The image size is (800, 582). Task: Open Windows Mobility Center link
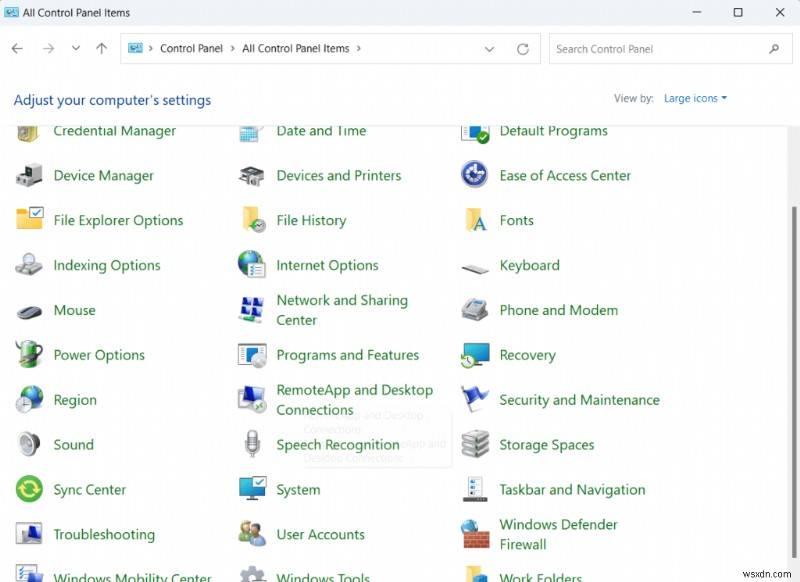133,576
